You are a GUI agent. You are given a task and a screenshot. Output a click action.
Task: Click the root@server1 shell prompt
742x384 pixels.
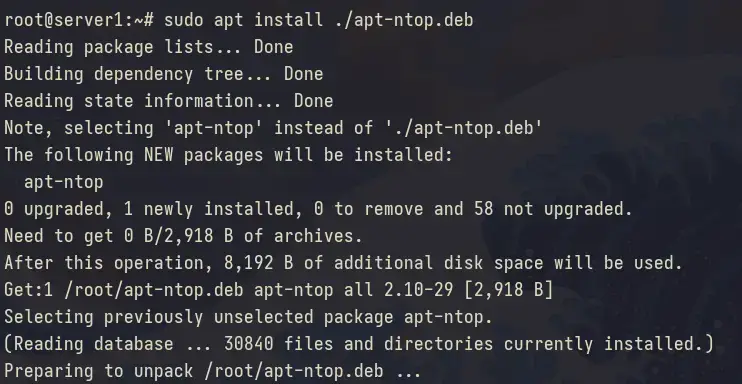79,20
